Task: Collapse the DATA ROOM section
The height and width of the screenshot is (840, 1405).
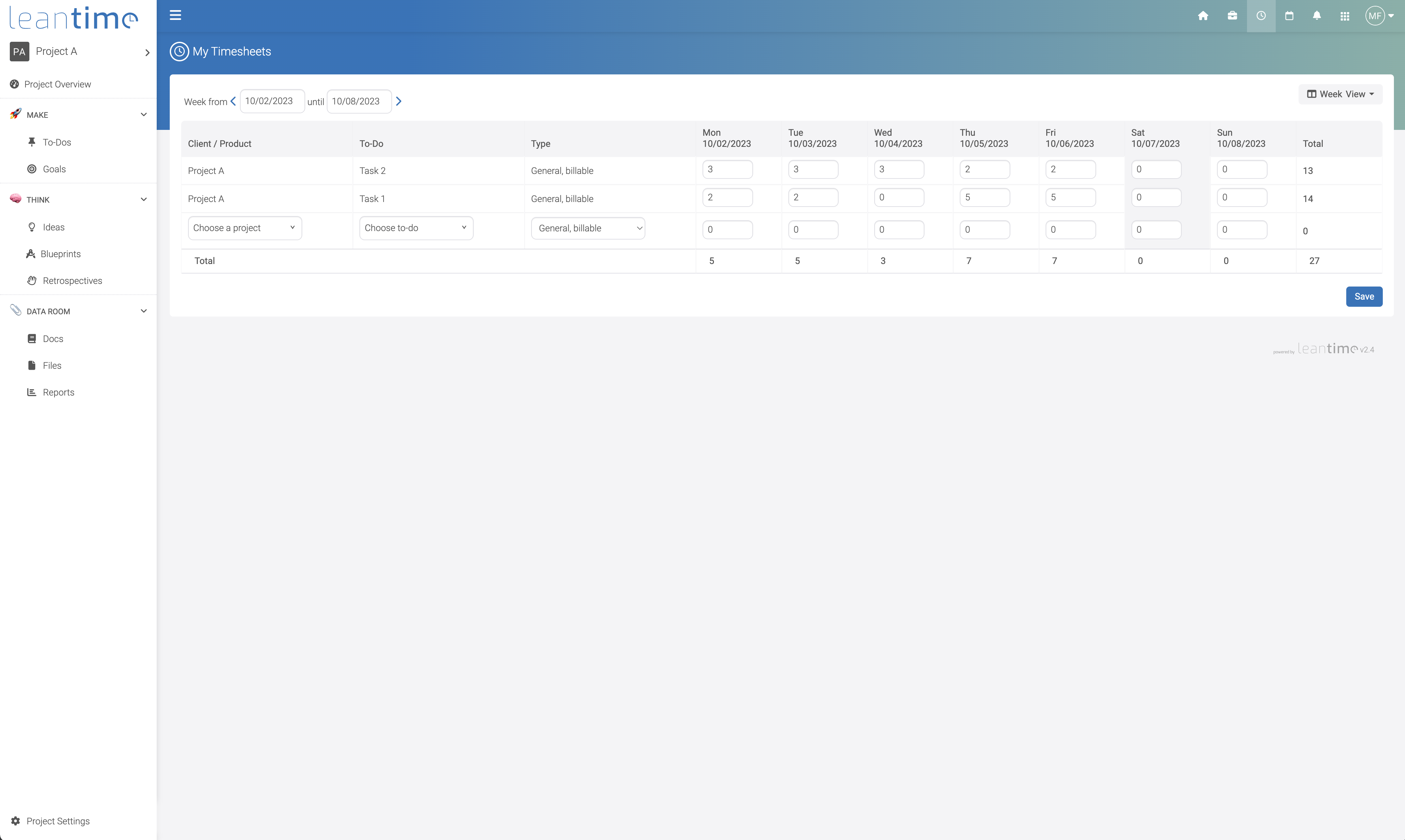Action: [x=144, y=311]
